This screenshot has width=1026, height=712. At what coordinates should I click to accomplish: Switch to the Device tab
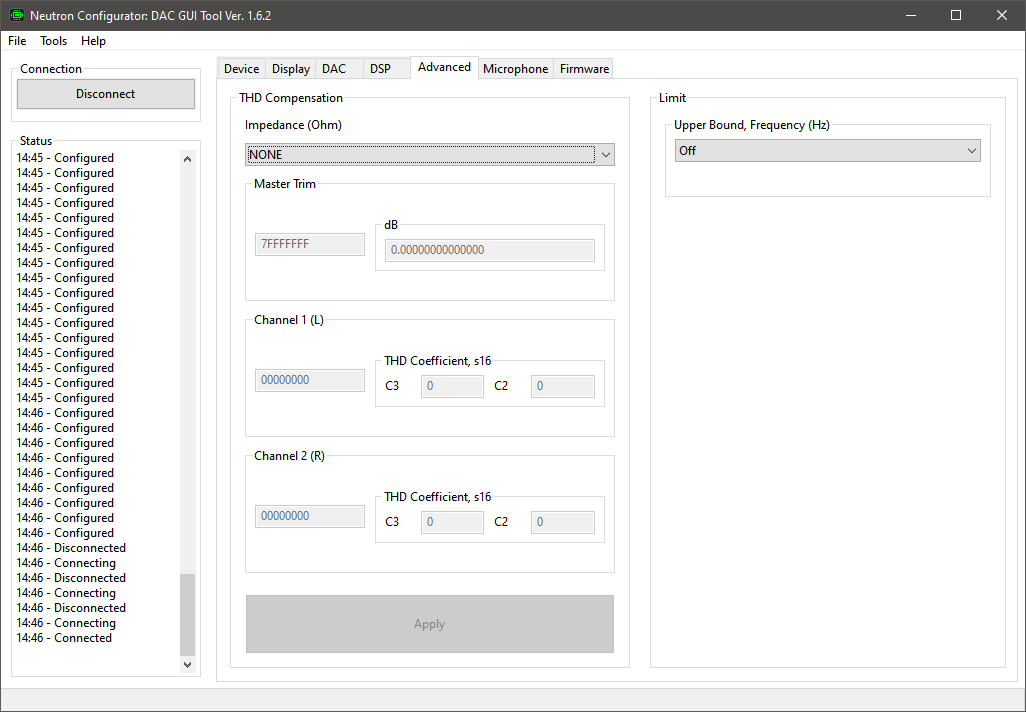pos(241,69)
